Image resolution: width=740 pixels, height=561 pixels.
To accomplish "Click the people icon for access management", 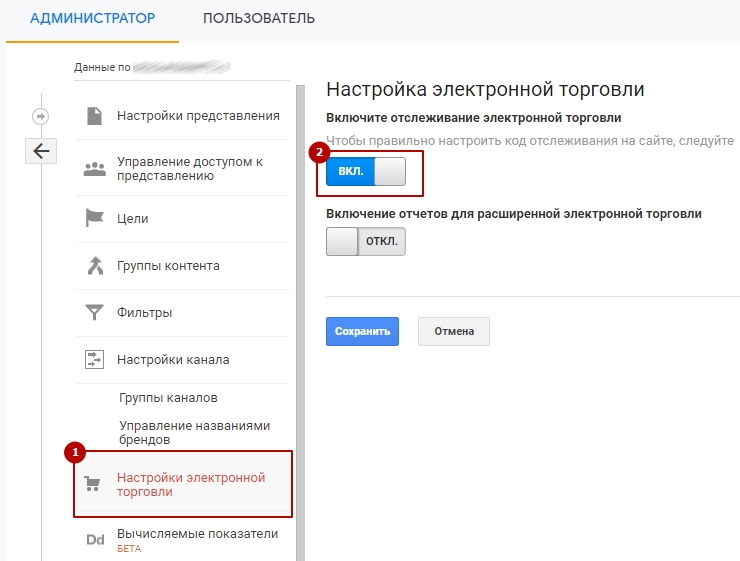I will click(95, 168).
